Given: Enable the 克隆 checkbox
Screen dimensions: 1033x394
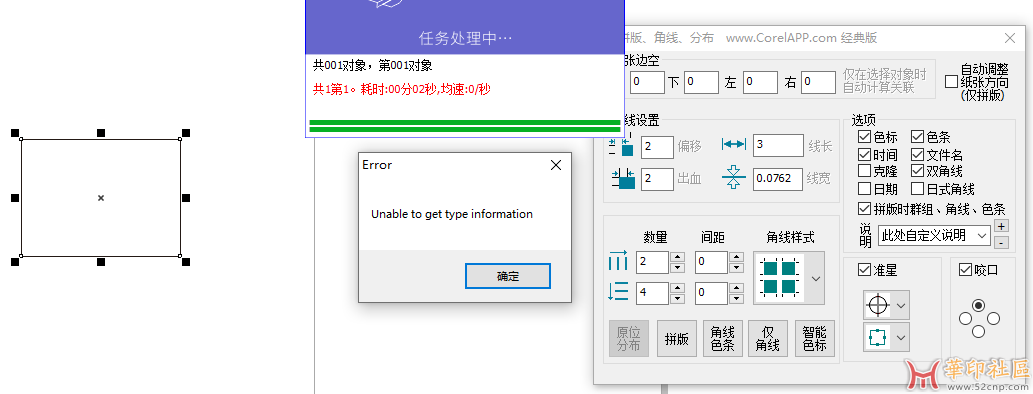Looking at the screenshot, I should pos(864,171).
